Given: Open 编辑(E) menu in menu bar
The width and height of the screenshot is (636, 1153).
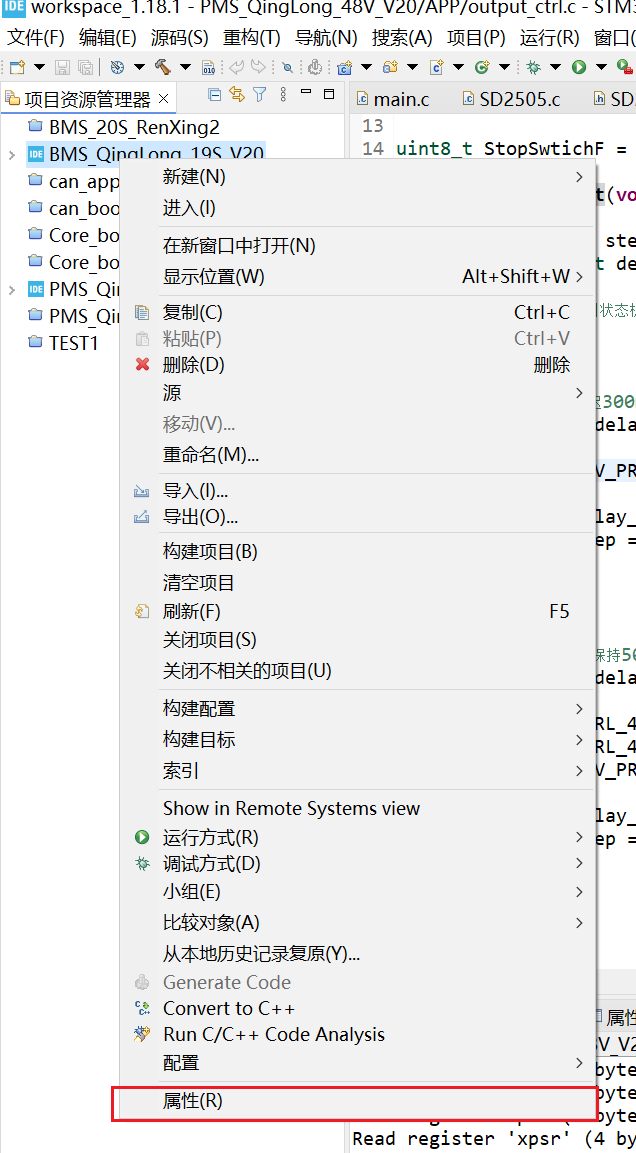Looking at the screenshot, I should coord(108,38).
